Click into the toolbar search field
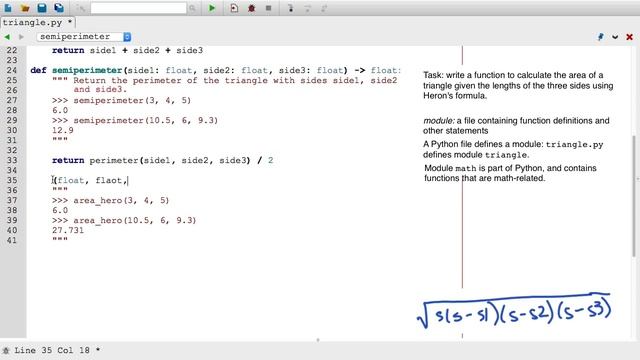 (x=138, y=8)
